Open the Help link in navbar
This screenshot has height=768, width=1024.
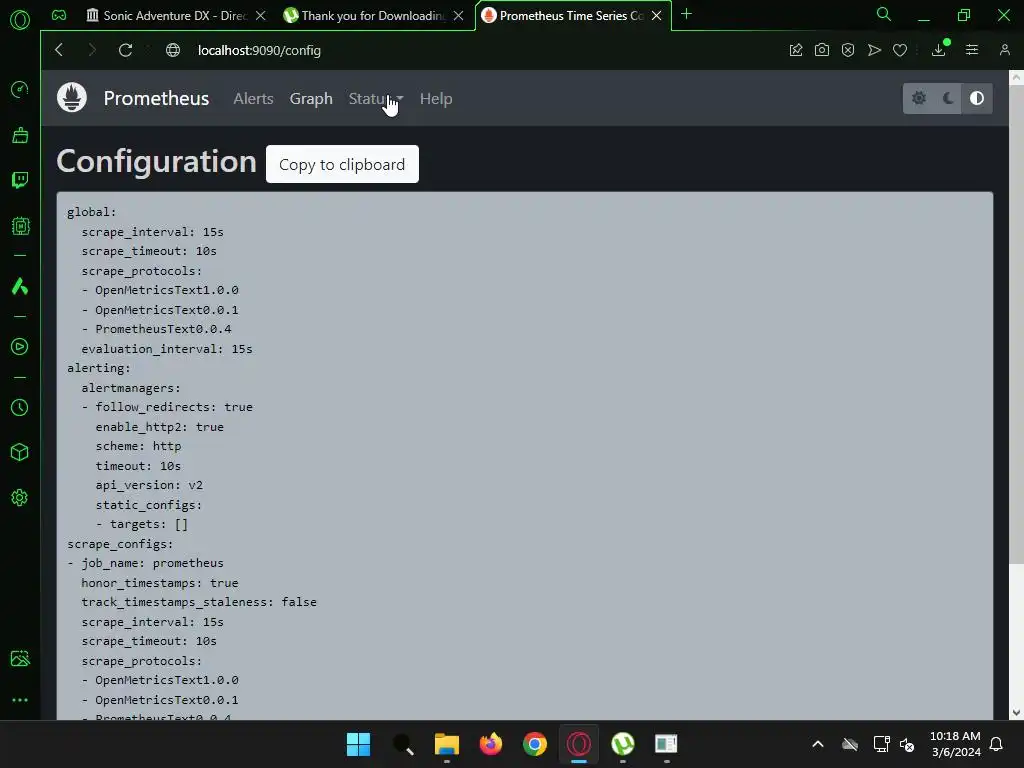click(436, 99)
